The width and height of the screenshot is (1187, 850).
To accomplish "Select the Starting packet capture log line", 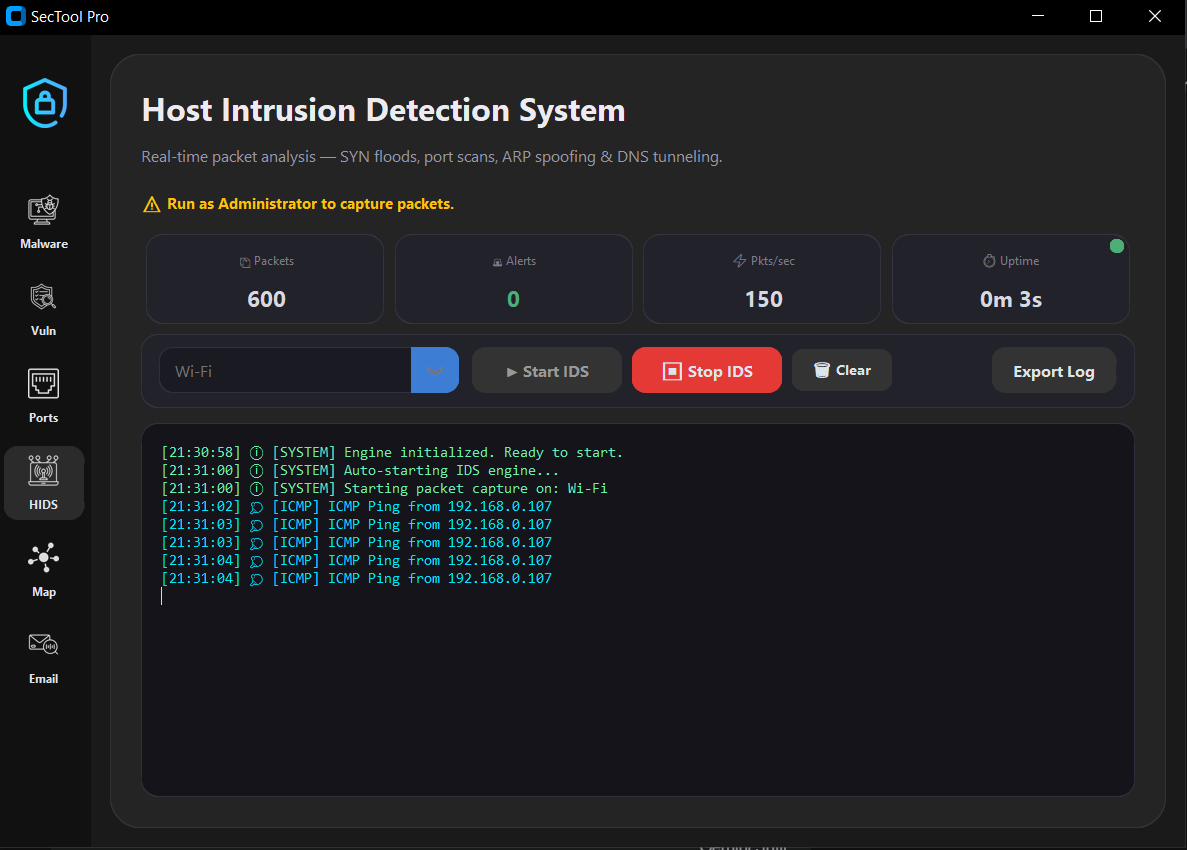I will (x=384, y=489).
